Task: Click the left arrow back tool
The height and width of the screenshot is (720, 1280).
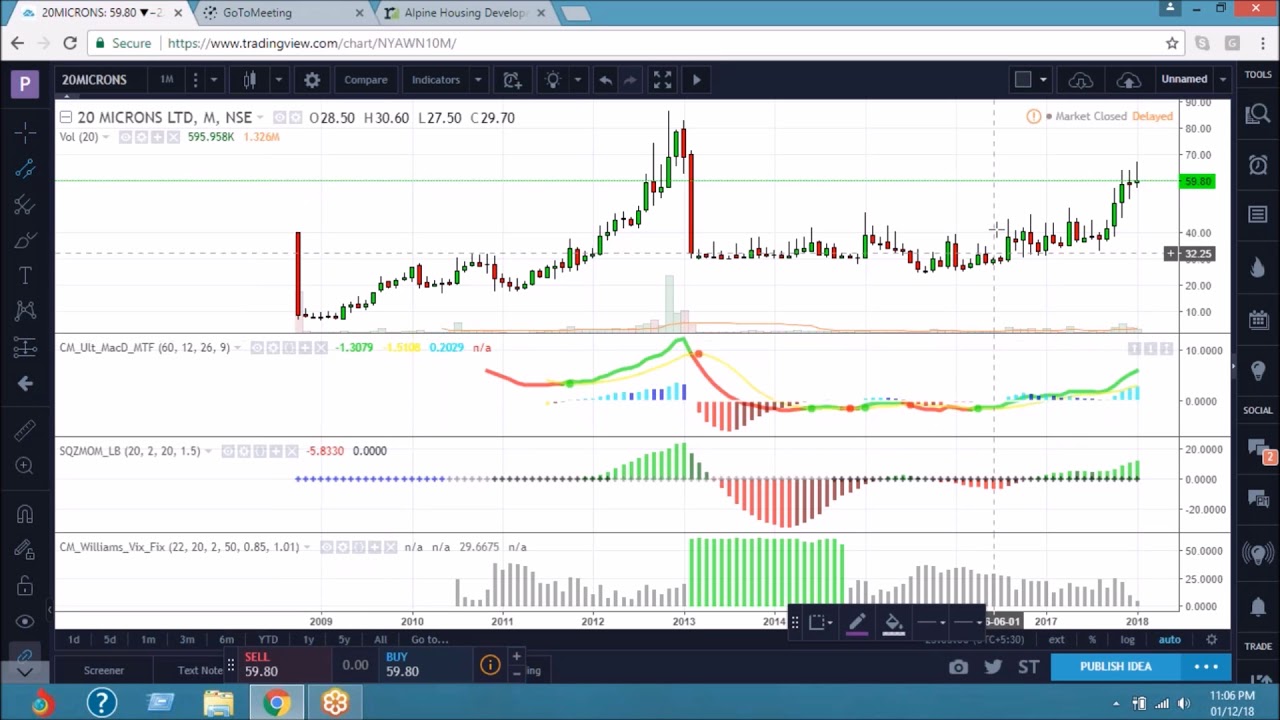Action: (x=25, y=383)
